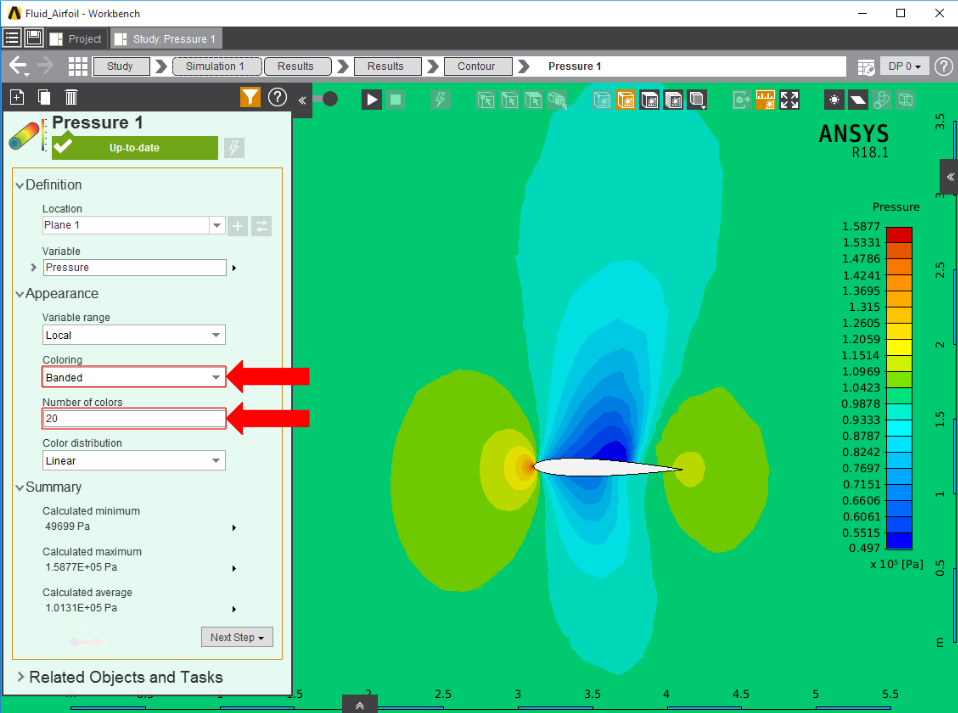Screen dimensions: 958x713
Task: Click the fourth cube-and-cursor selection icon
Action: pyautogui.click(x=557, y=100)
